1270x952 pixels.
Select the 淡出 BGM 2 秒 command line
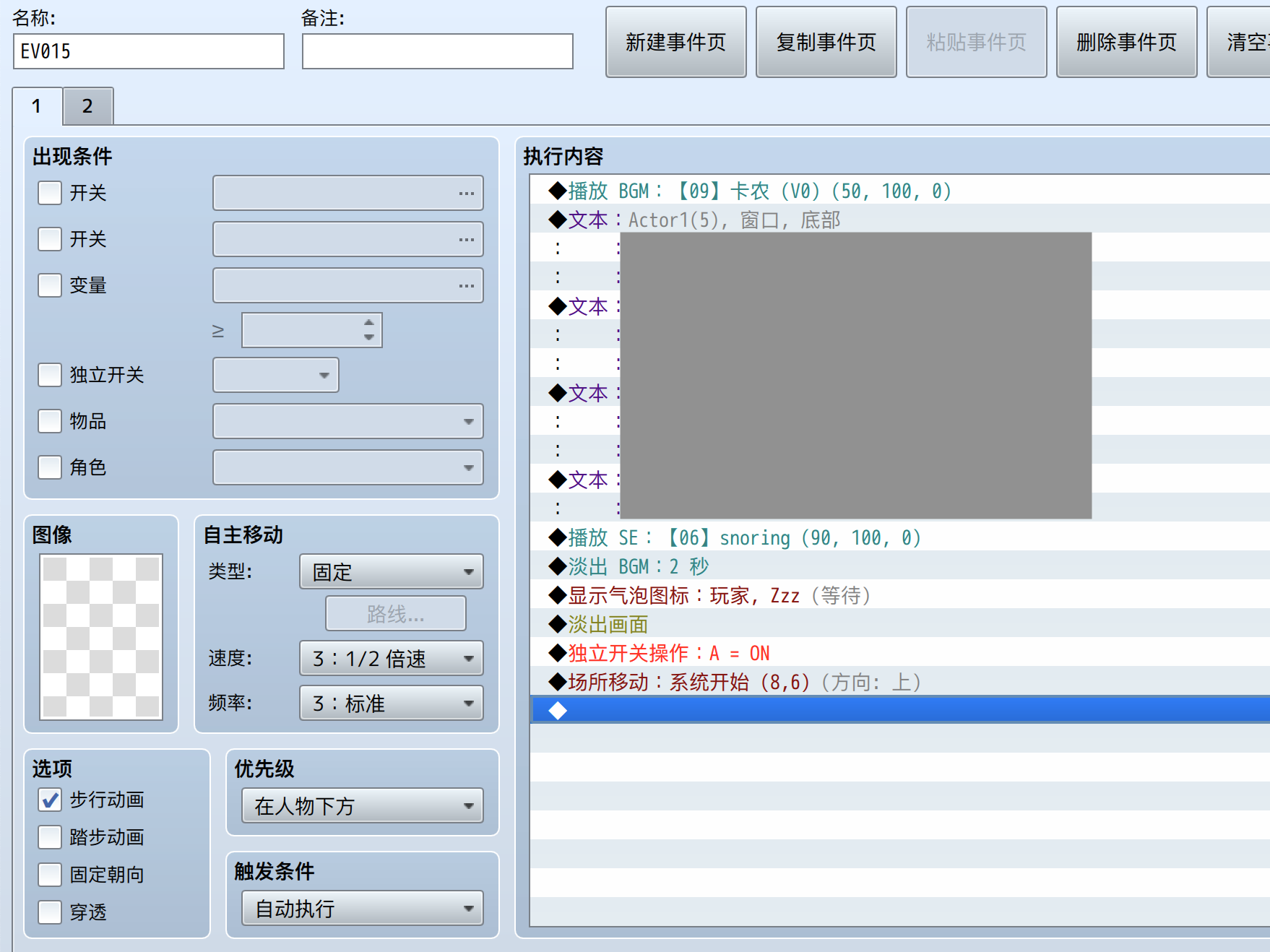(900, 566)
